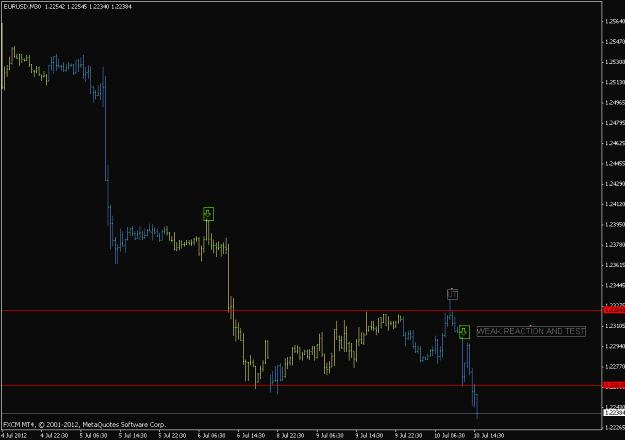
Task: Click the 1.23105 price axis label
Action: click(615, 326)
